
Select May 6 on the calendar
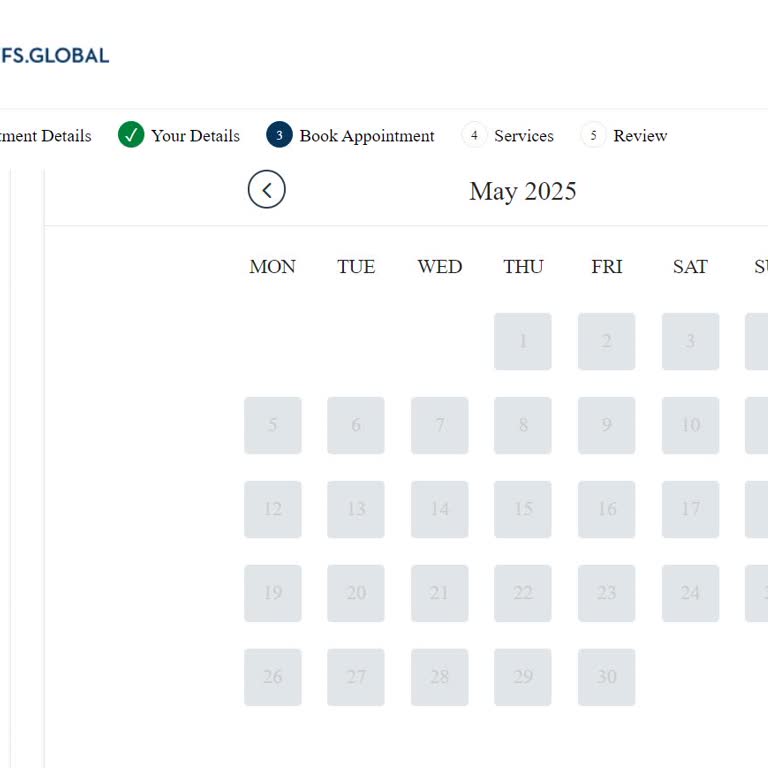(356, 425)
